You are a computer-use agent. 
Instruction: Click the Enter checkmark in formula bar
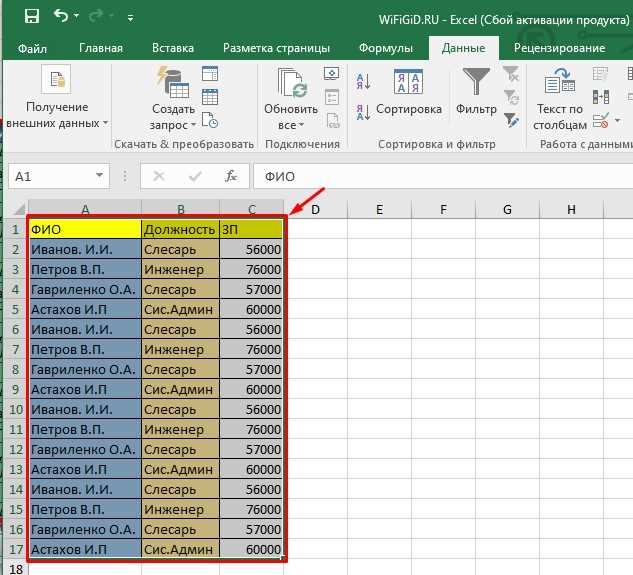195,176
